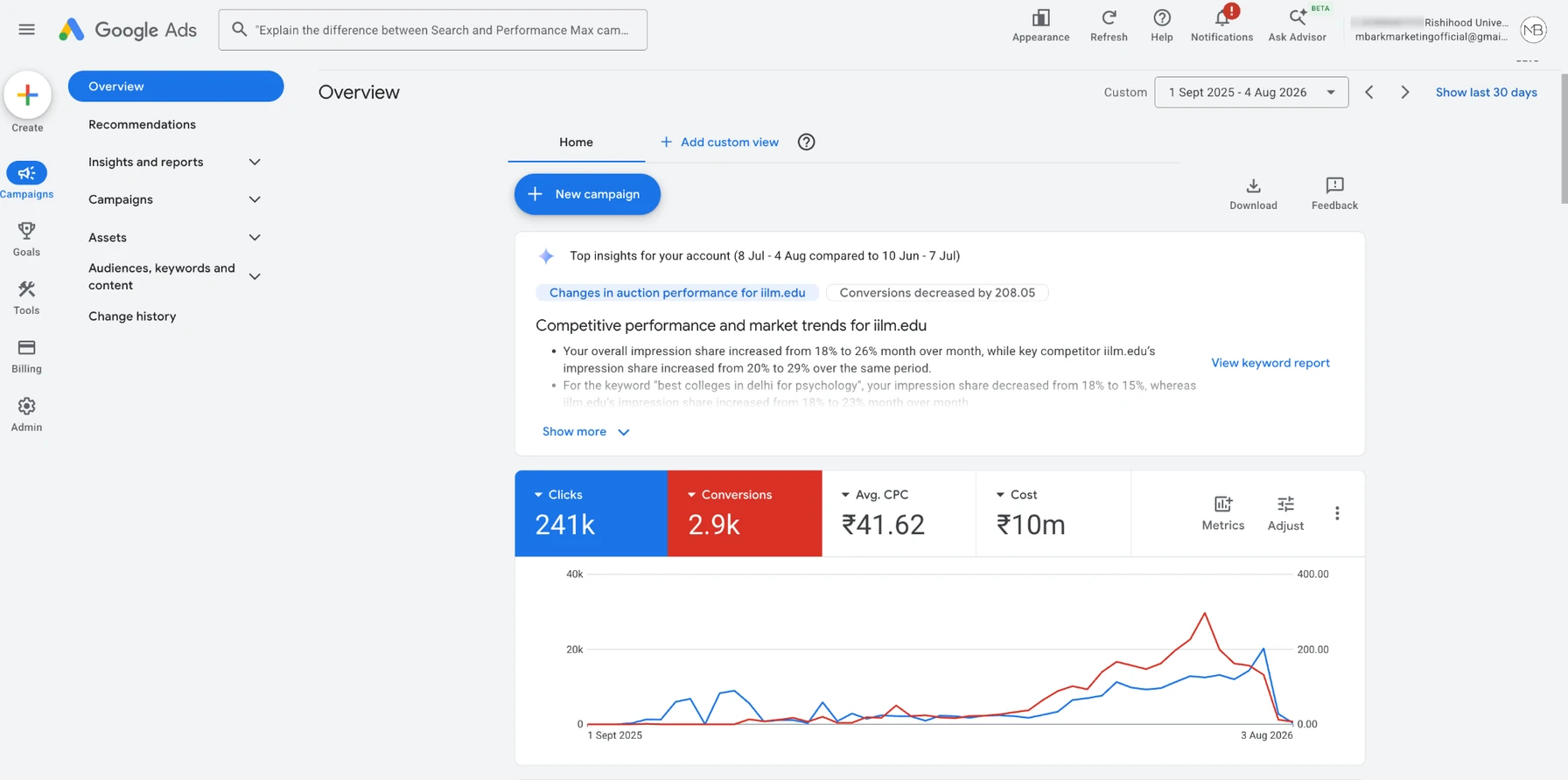Change the Avg. CPC metric dropdown

pyautogui.click(x=874, y=495)
